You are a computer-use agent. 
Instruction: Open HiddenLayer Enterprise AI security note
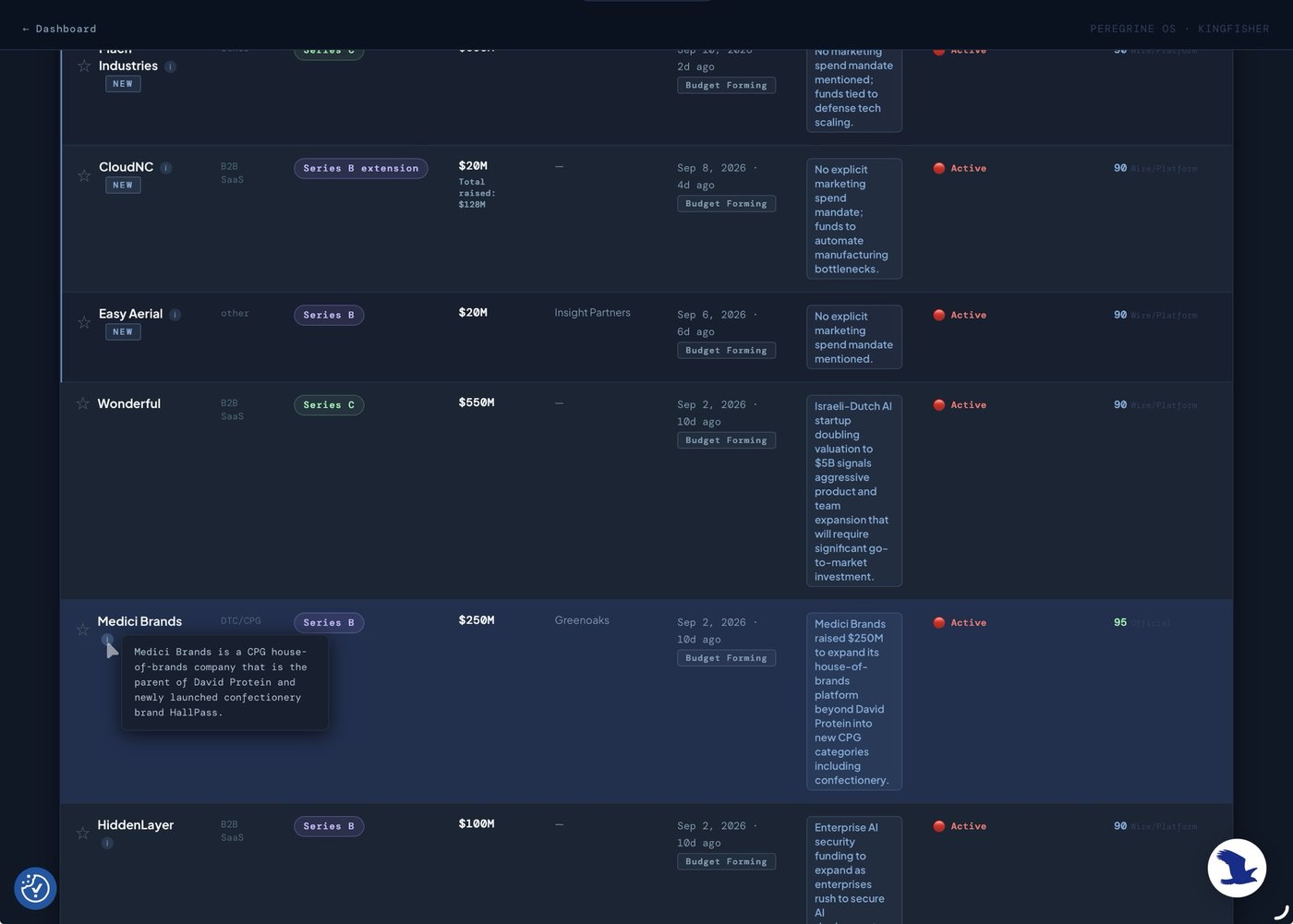854,870
